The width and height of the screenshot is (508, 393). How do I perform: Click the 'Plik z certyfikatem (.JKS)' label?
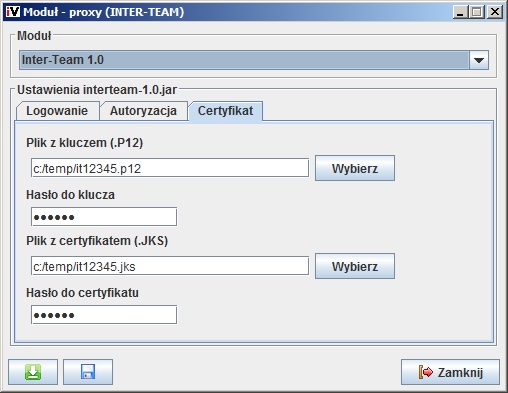[97, 241]
